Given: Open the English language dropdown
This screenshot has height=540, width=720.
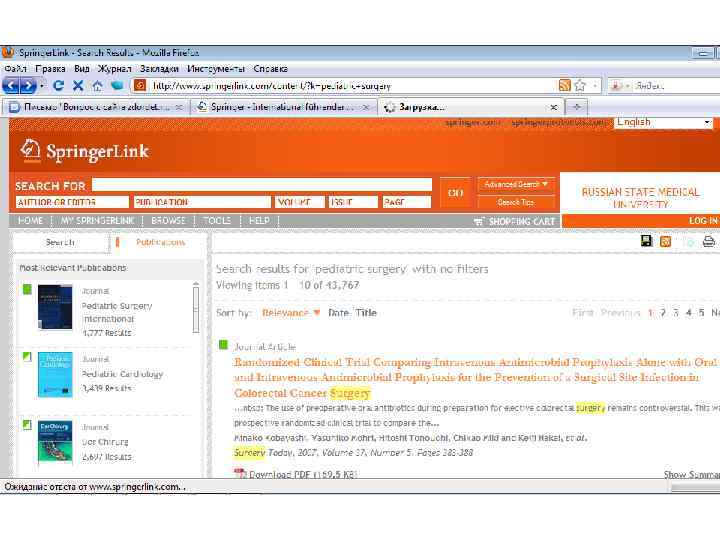Looking at the screenshot, I should pyautogui.click(x=664, y=122).
